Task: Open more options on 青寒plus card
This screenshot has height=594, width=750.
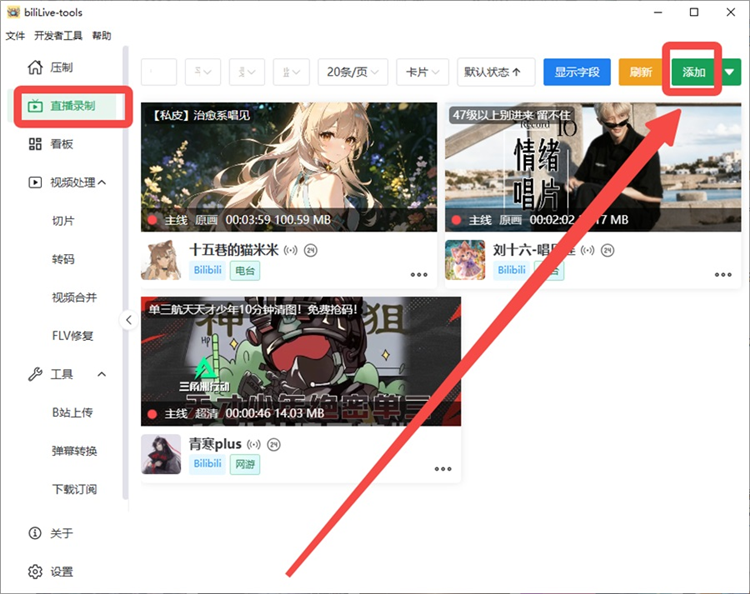Action: (x=443, y=469)
